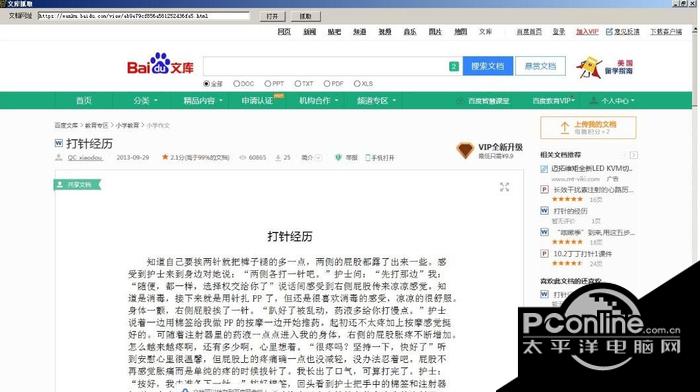
Task: Click the 小学教育 breadcrumb link
Action: [127, 125]
